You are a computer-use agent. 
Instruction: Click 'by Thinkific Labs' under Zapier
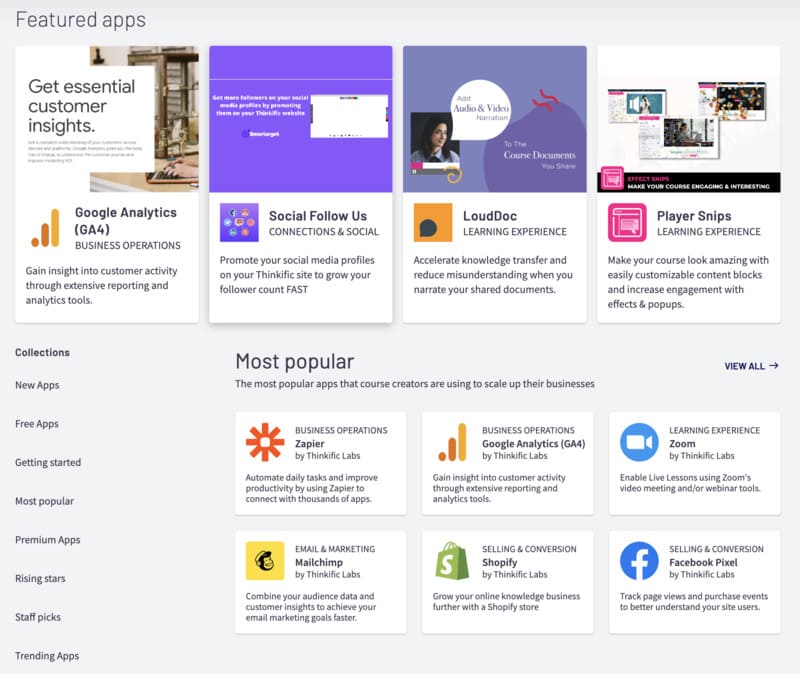328,456
